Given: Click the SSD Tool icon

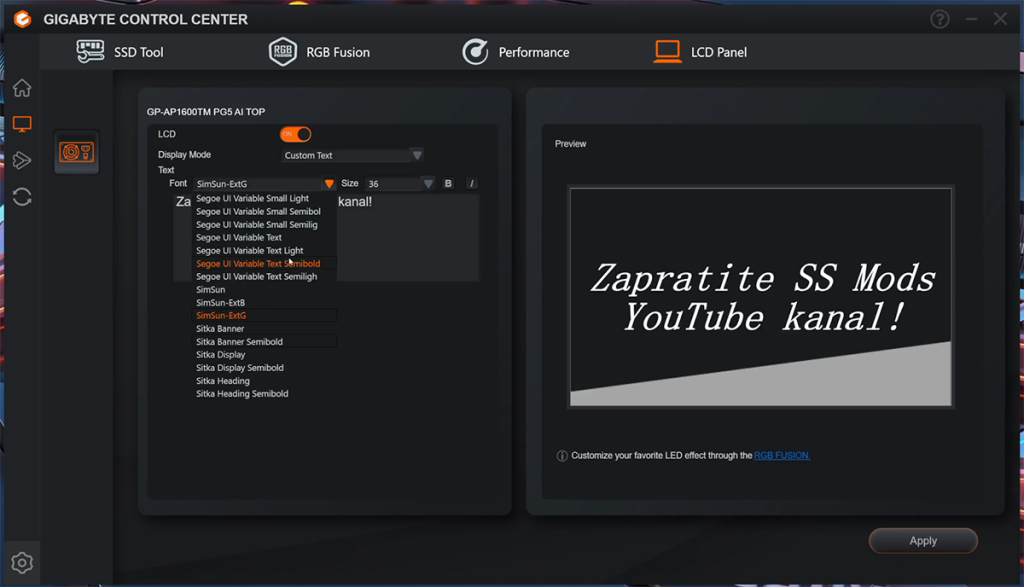Looking at the screenshot, I should coord(90,52).
